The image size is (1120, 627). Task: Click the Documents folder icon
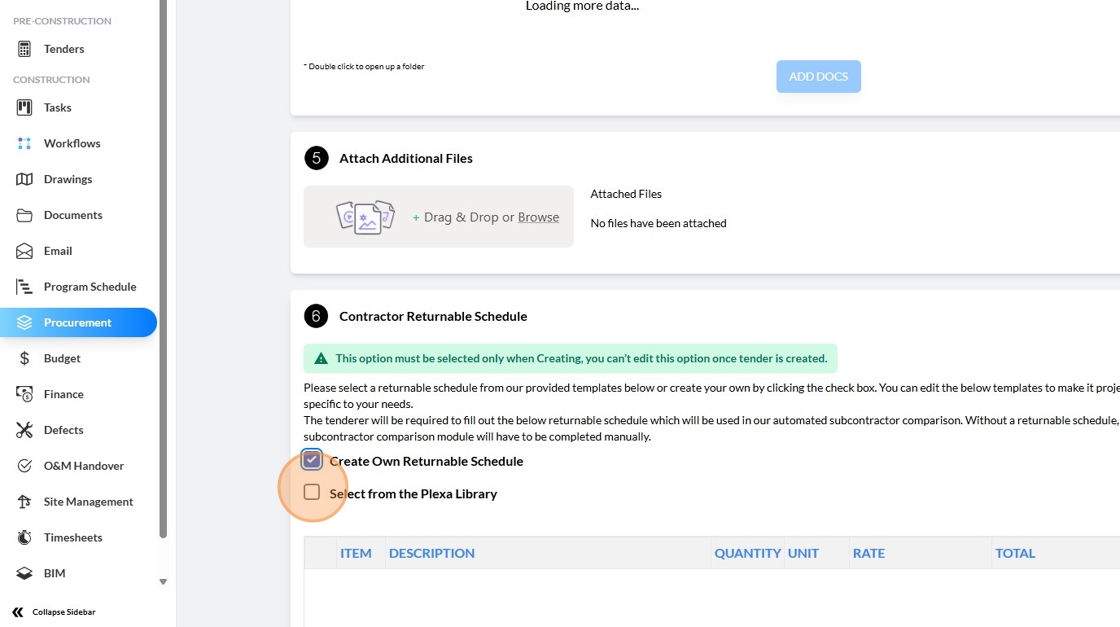click(25, 216)
